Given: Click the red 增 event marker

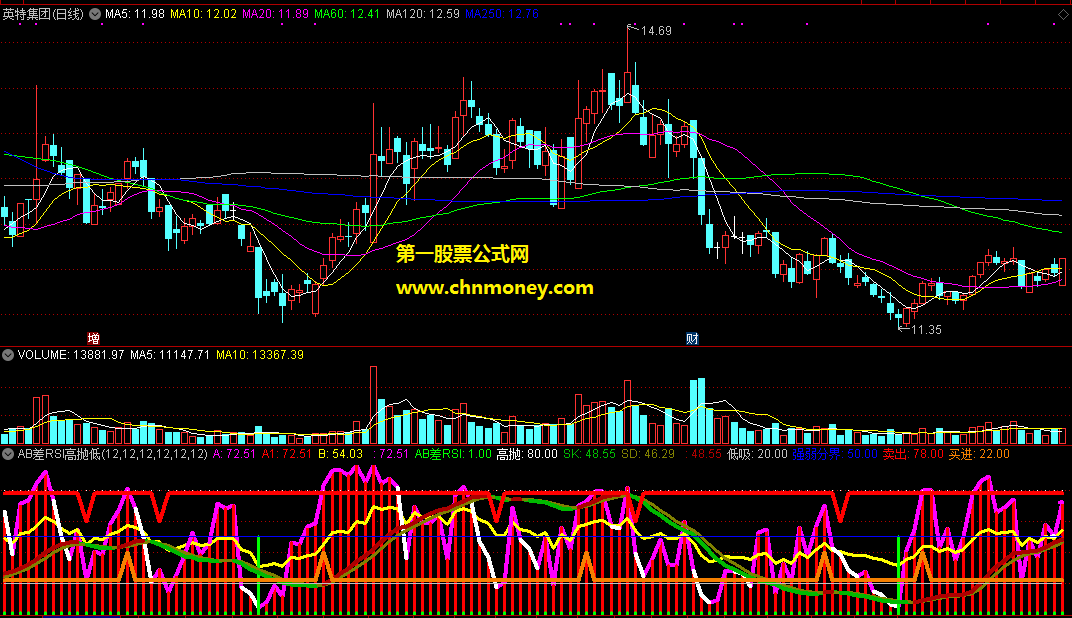Looking at the screenshot, I should [94, 338].
